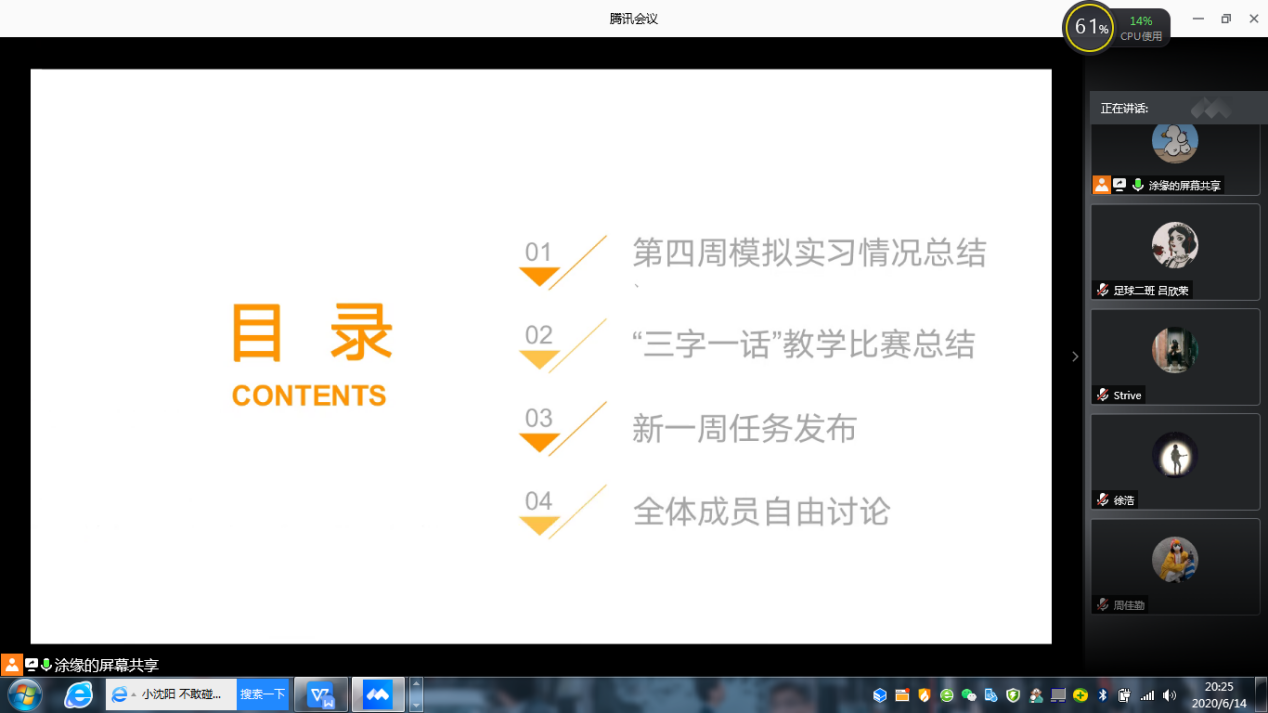This screenshot has height=713, width=1268.
Task: Open the WPS Writer taskbar icon
Action: [x=321, y=695]
